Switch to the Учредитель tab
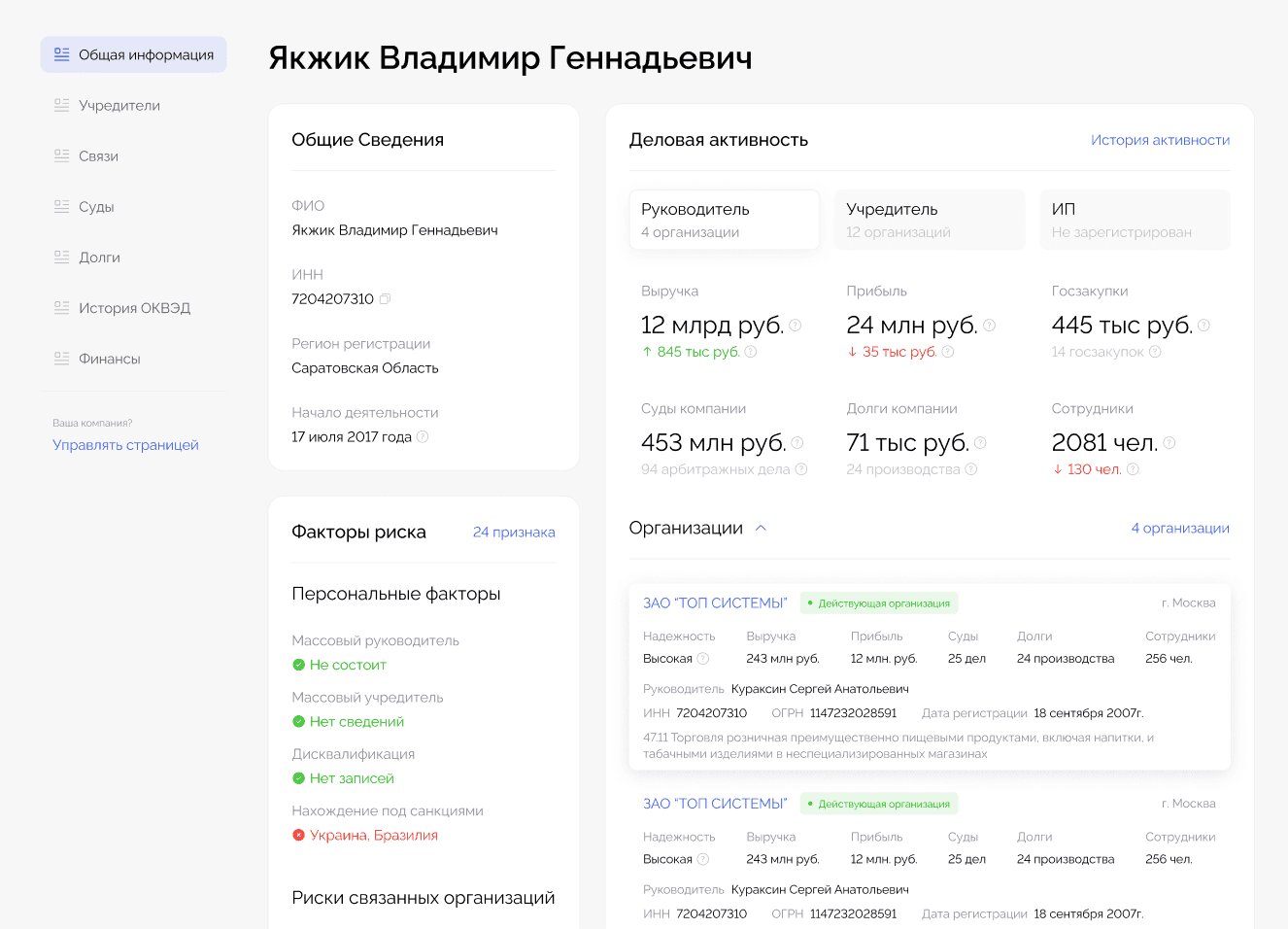 (930, 220)
